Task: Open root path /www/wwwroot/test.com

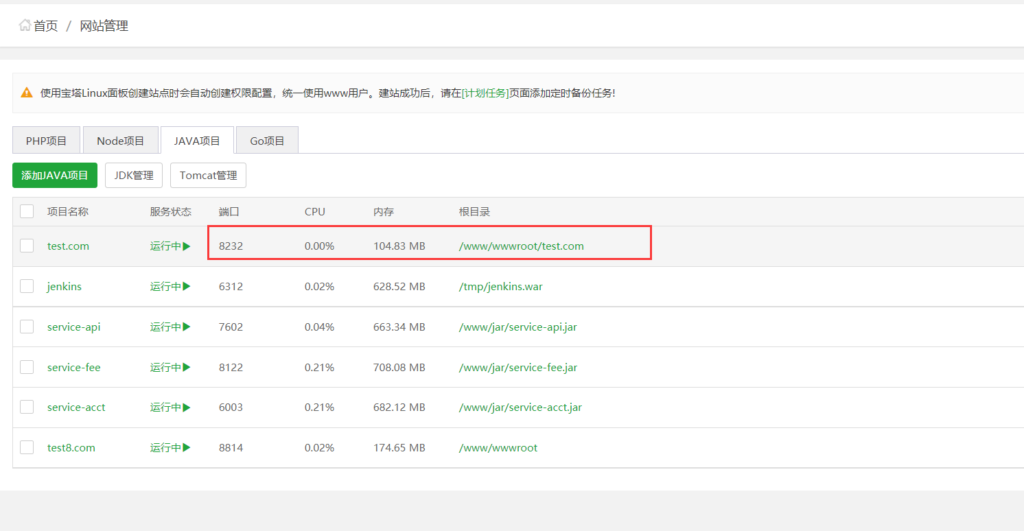Action: click(521, 246)
